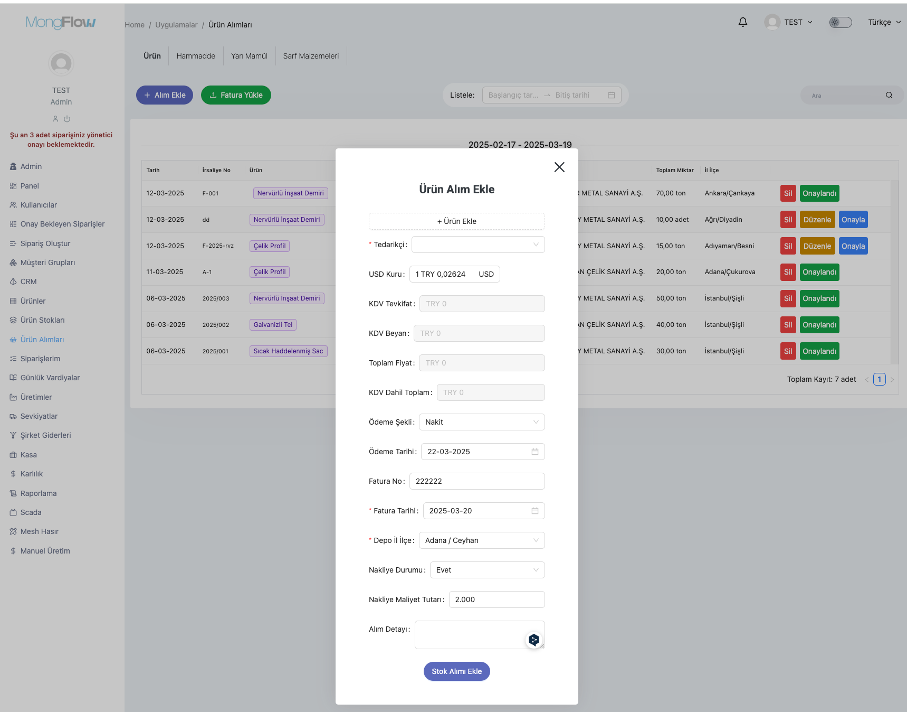This screenshot has width=908, height=712.
Task: Click the Fatura Yükle button
Action: click(236, 95)
